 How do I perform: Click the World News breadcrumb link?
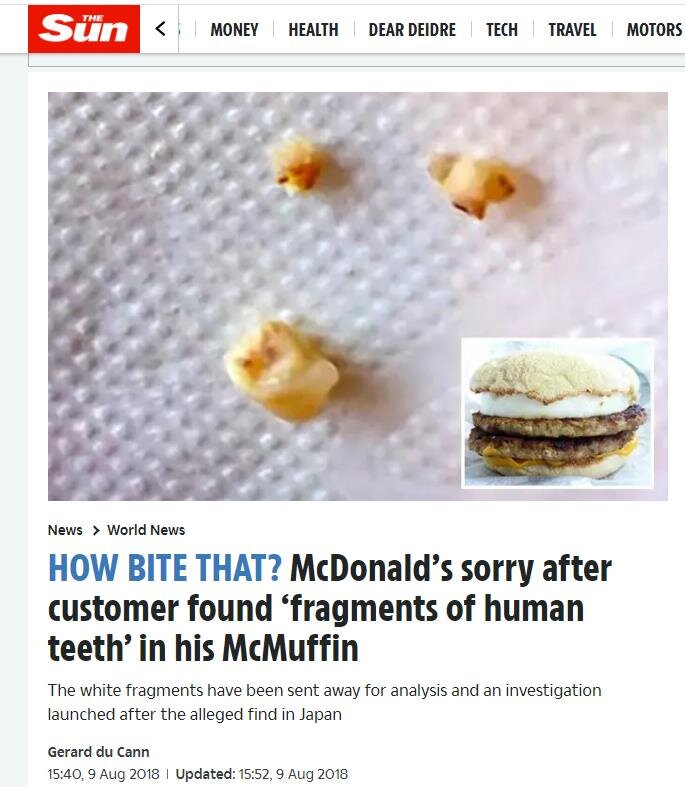pyautogui.click(x=146, y=530)
